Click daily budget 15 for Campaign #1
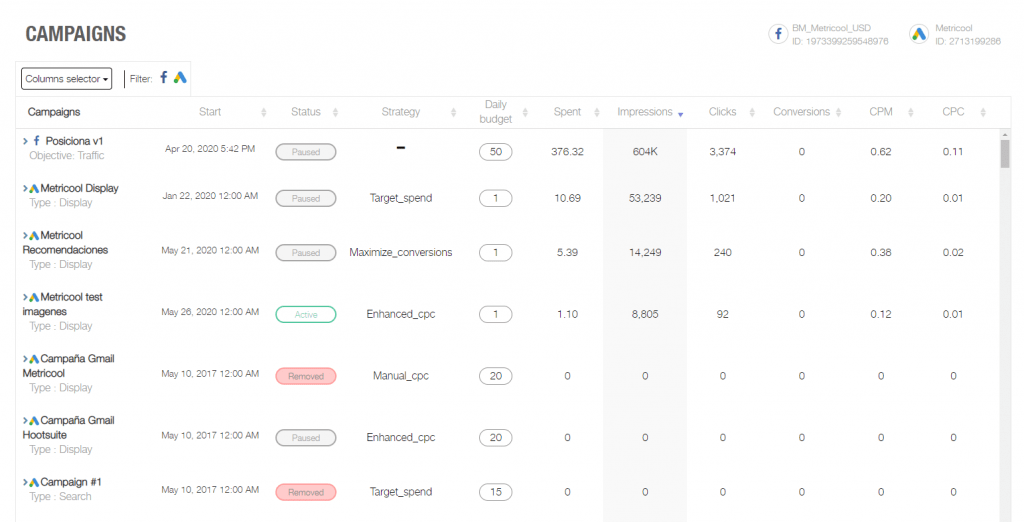The width and height of the screenshot is (1024, 522). click(496, 492)
